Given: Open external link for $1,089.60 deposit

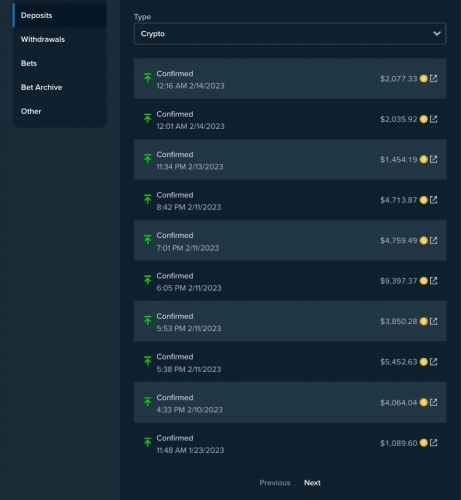Looking at the screenshot, I should click(x=433, y=443).
